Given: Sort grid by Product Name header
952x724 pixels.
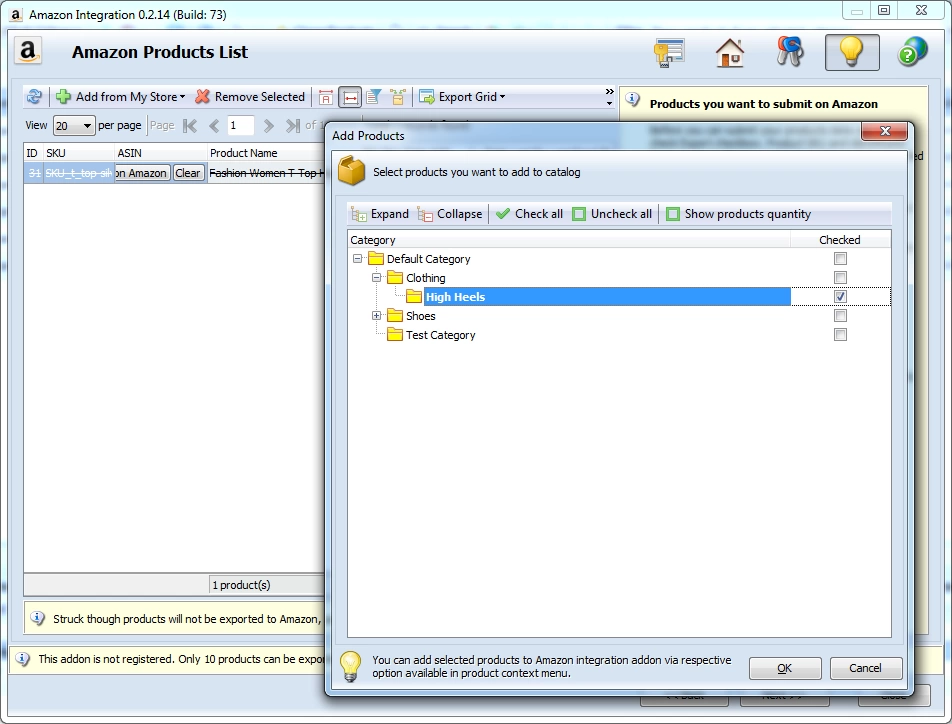Looking at the screenshot, I should click(x=266, y=153).
